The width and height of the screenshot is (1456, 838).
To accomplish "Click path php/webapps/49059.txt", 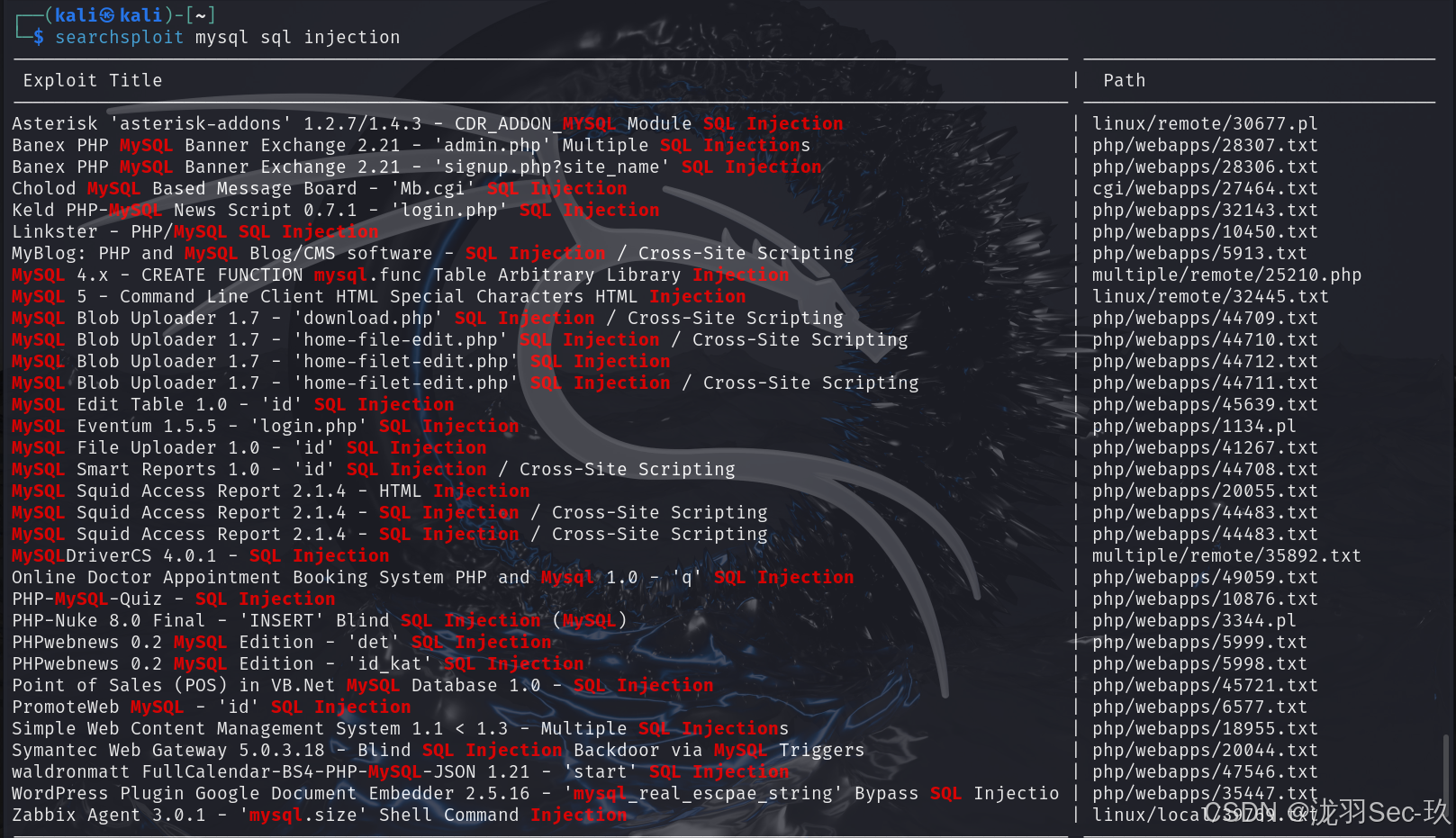I will click(1205, 577).
